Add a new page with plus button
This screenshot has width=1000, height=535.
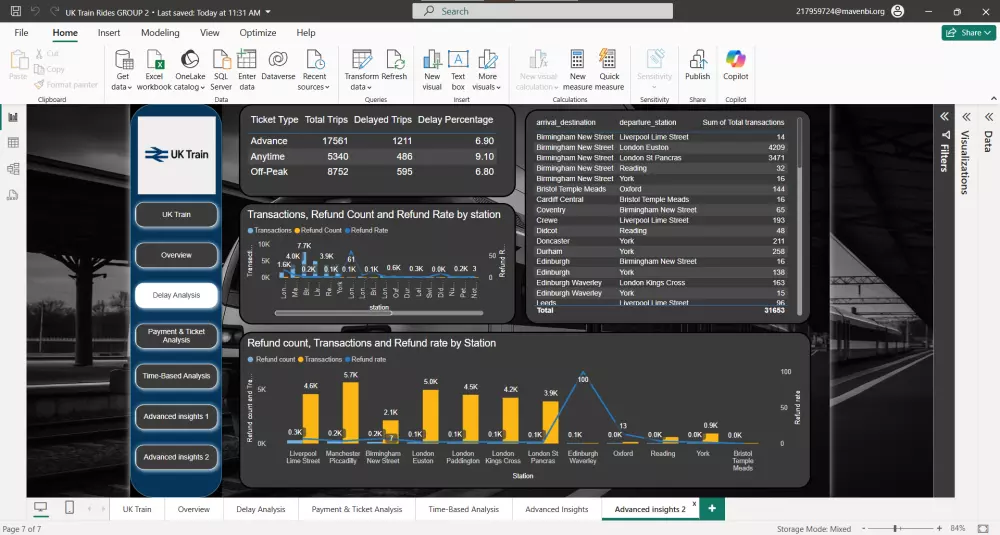(x=712, y=508)
